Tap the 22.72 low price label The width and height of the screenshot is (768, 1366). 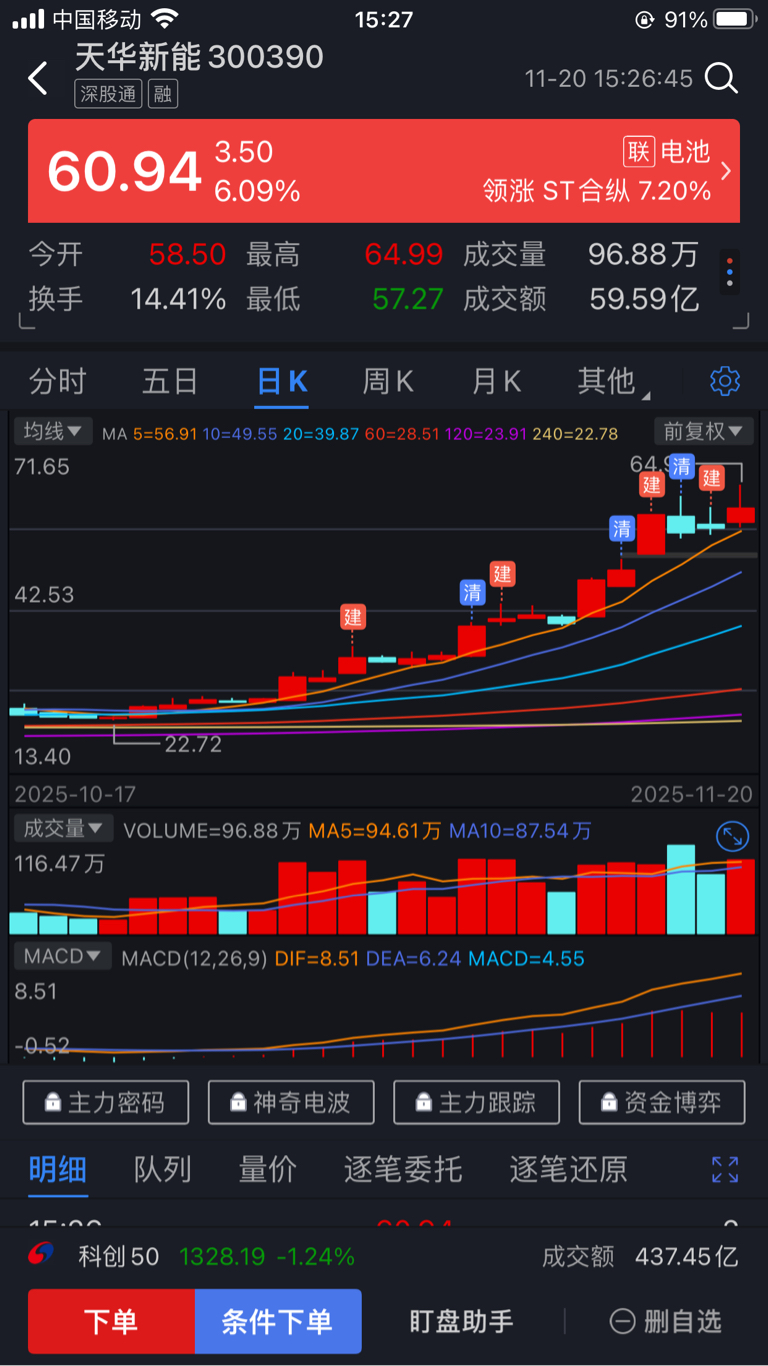click(x=193, y=744)
